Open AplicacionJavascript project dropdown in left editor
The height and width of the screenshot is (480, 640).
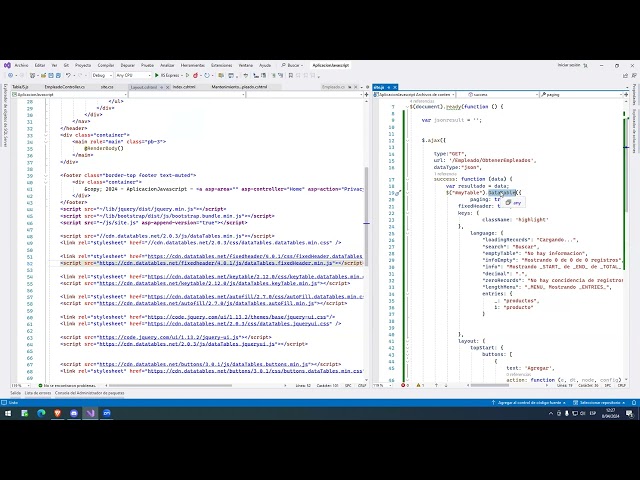click(x=69, y=95)
